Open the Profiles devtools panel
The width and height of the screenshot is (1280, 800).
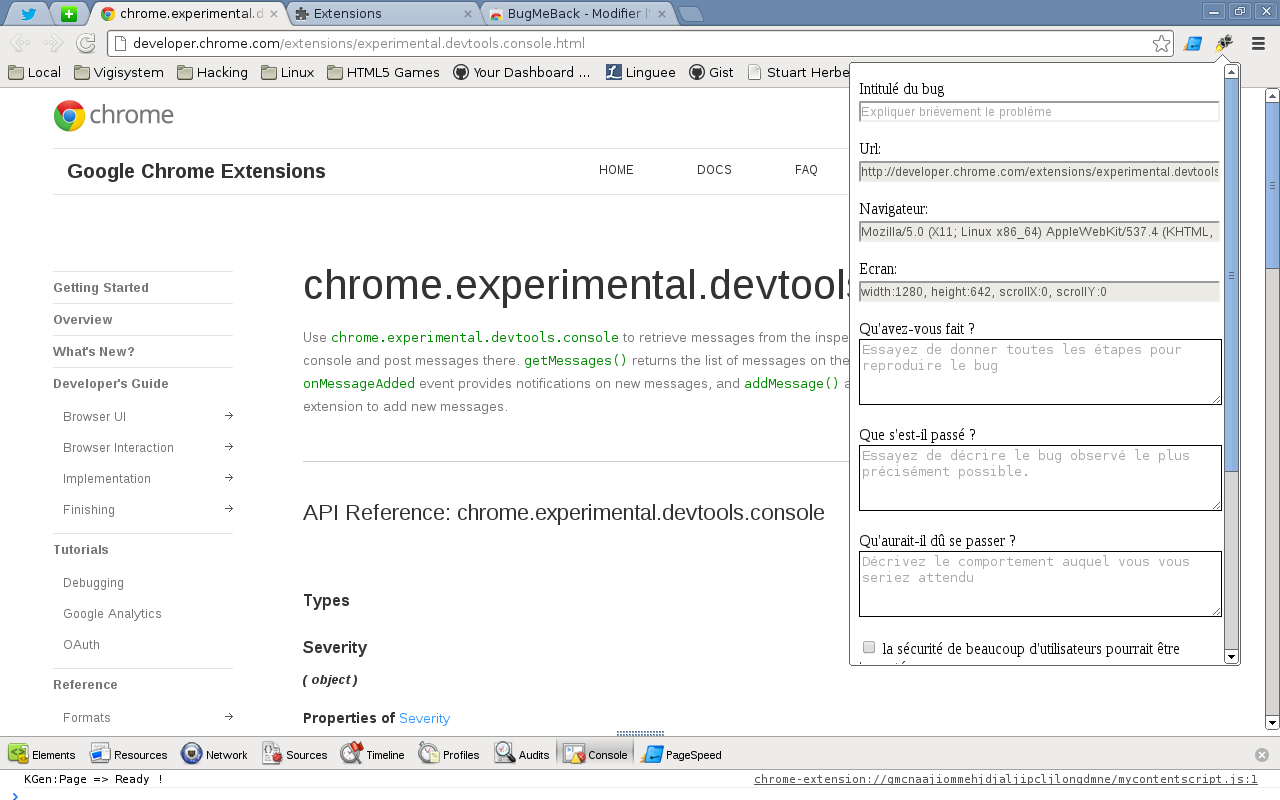pos(450,754)
